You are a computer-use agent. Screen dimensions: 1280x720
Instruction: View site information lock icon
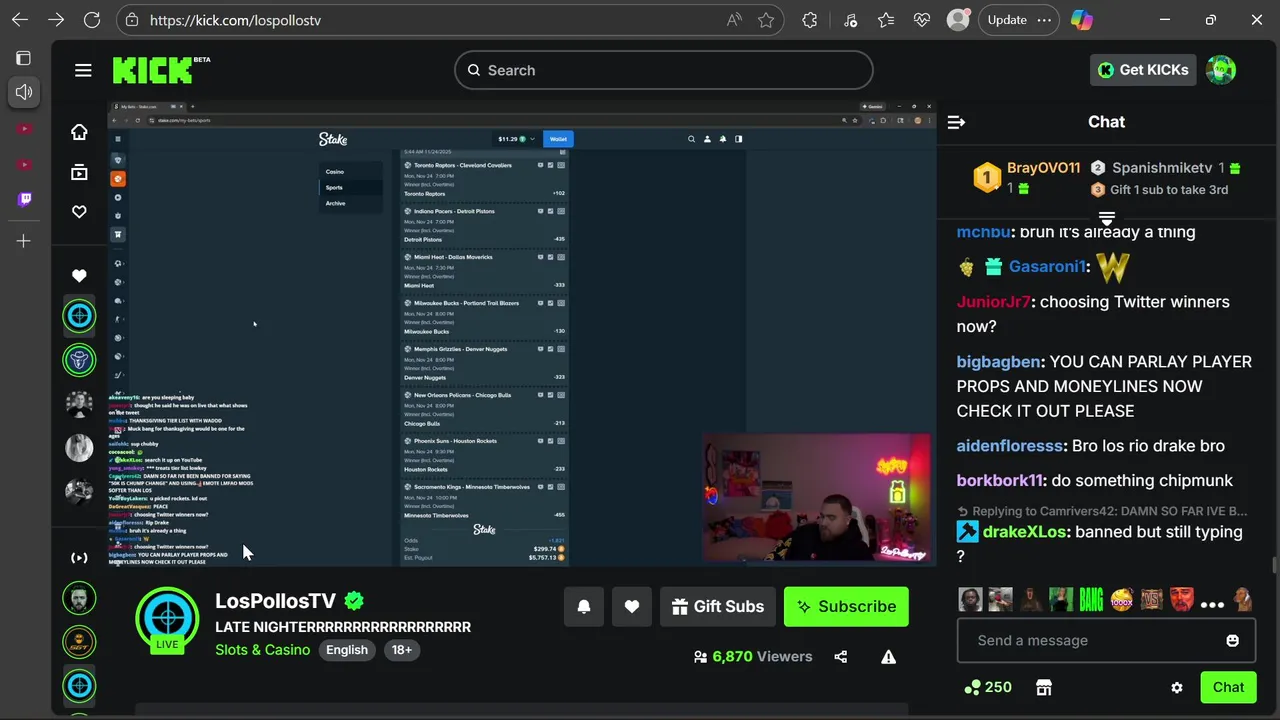click(132, 20)
